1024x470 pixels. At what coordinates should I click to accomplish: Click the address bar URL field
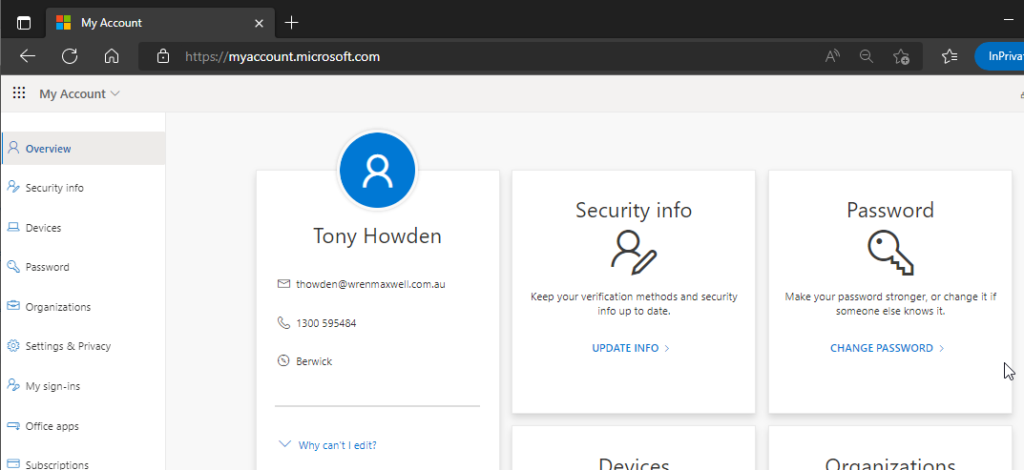tap(529, 56)
